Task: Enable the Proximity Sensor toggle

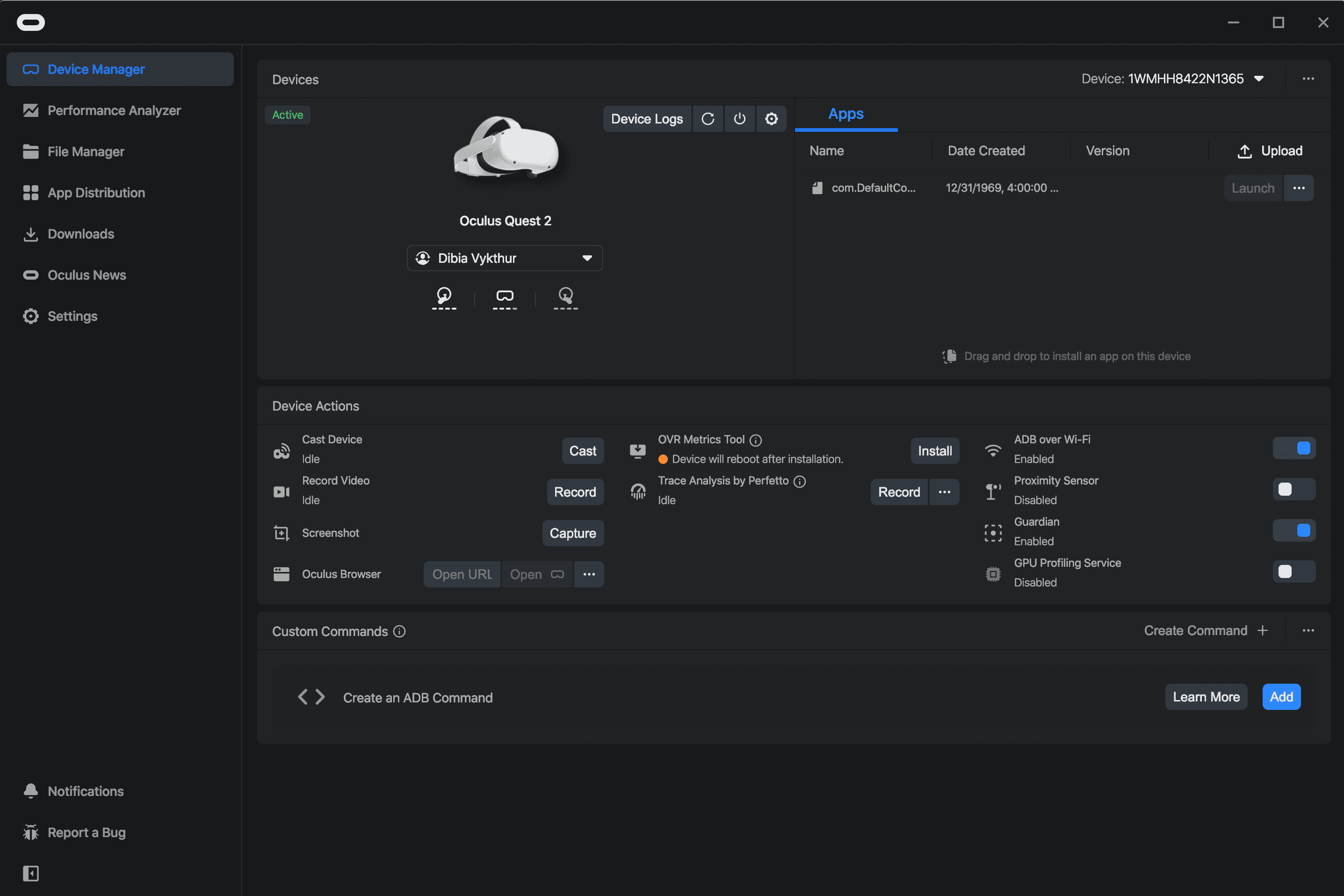Action: 1294,490
